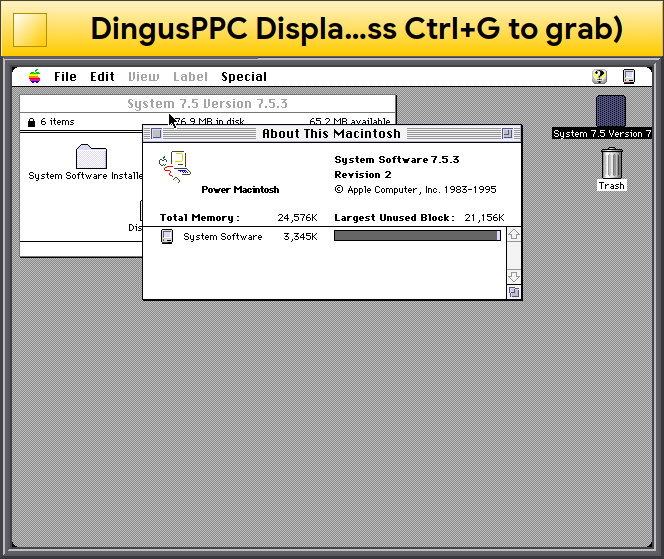Click the resize box of About window
Image resolution: width=664 pixels, height=559 pixels.
point(514,292)
